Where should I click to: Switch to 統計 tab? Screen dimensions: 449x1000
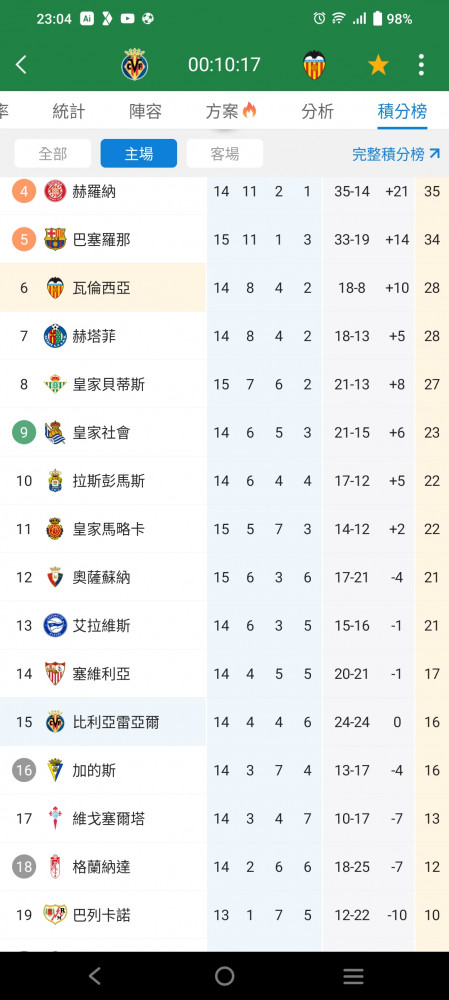pyautogui.click(x=68, y=112)
